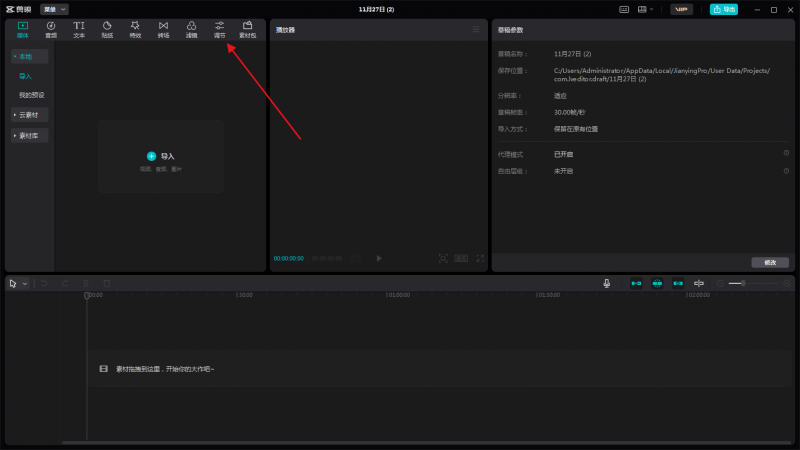The width and height of the screenshot is (800, 450).
Task: Open the 贴纸 (Stickers) tab
Action: [x=107, y=30]
